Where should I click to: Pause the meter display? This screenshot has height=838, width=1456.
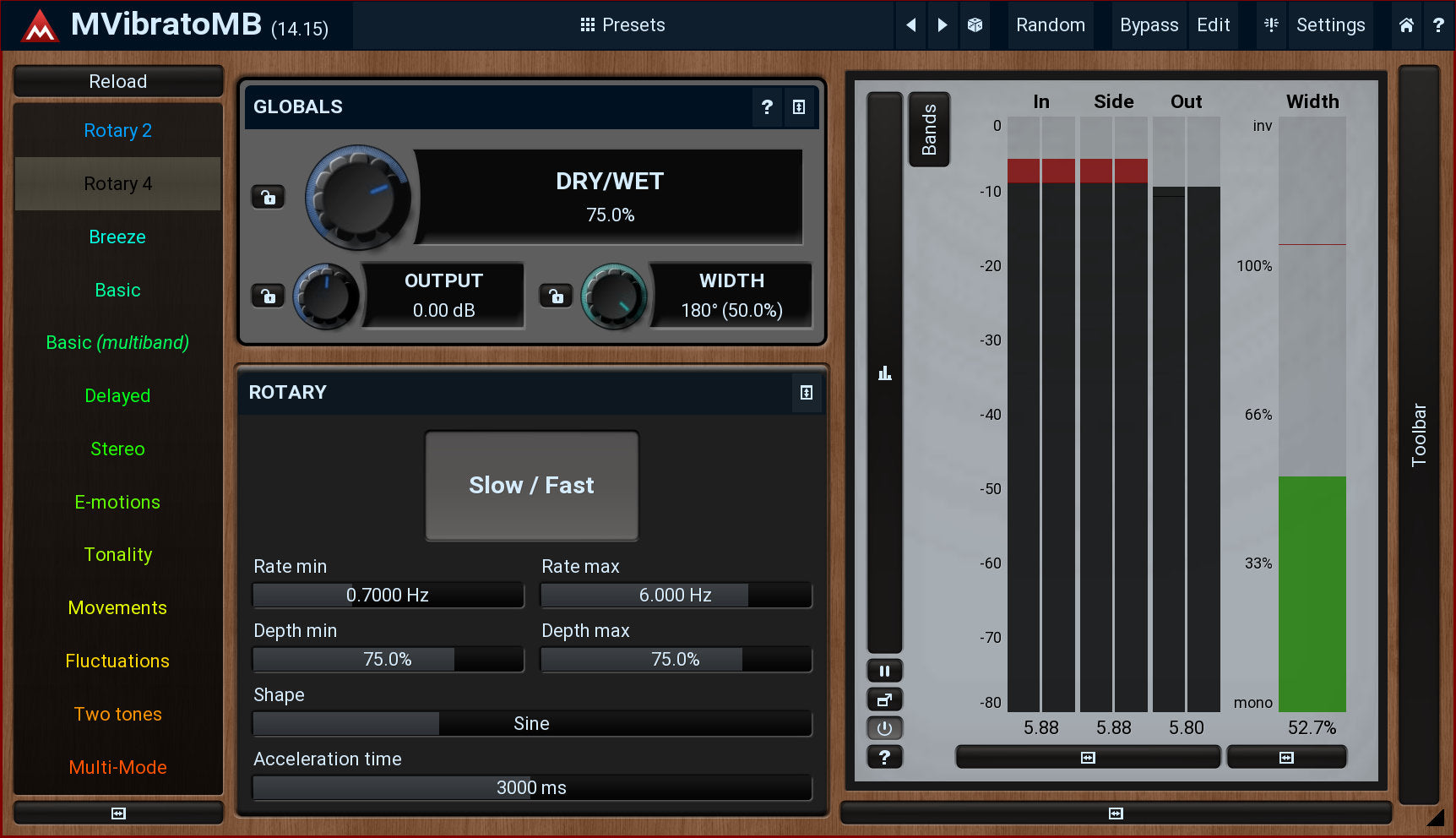pyautogui.click(x=884, y=672)
